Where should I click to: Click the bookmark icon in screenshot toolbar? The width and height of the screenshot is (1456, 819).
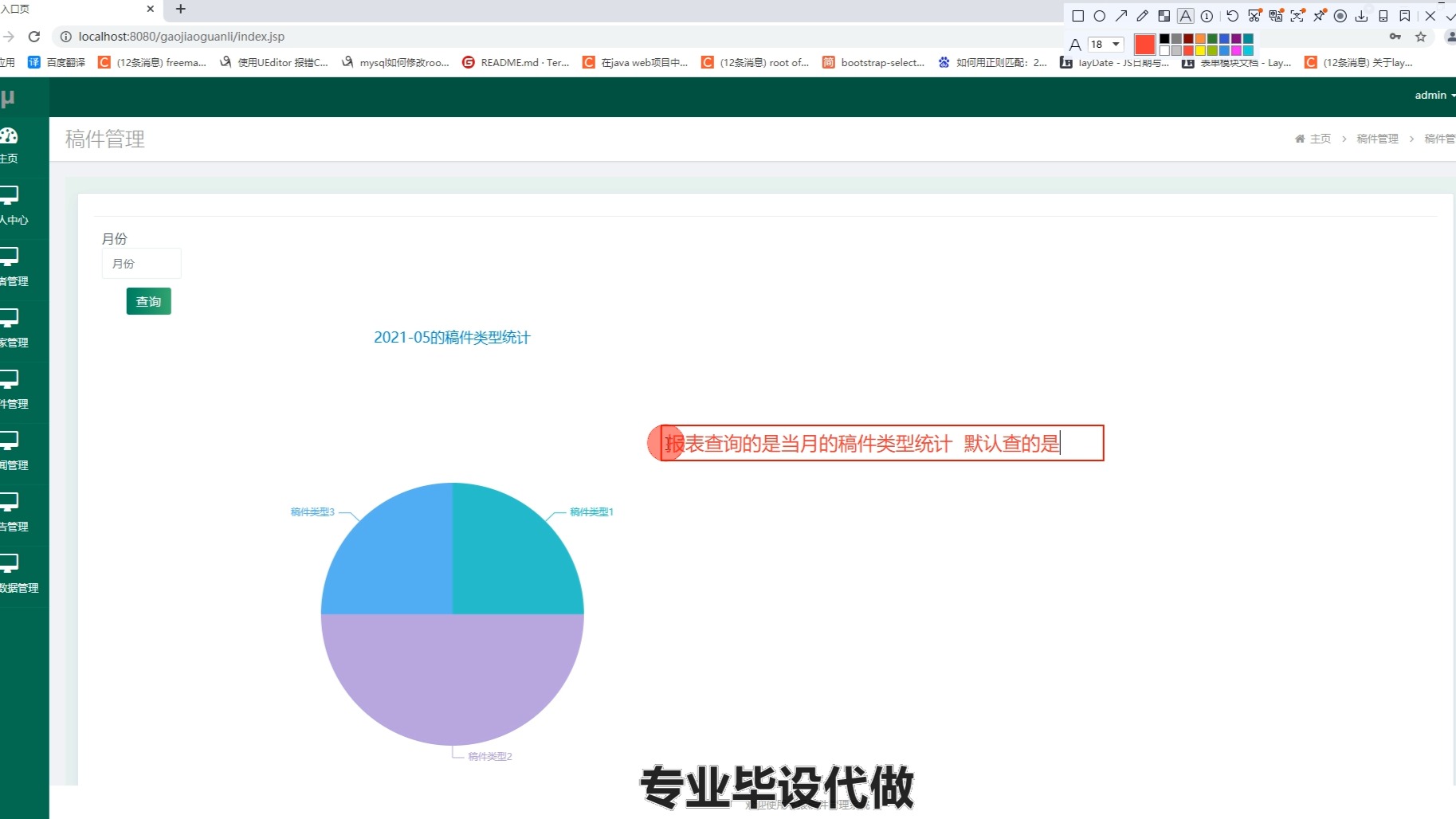[x=1405, y=16]
